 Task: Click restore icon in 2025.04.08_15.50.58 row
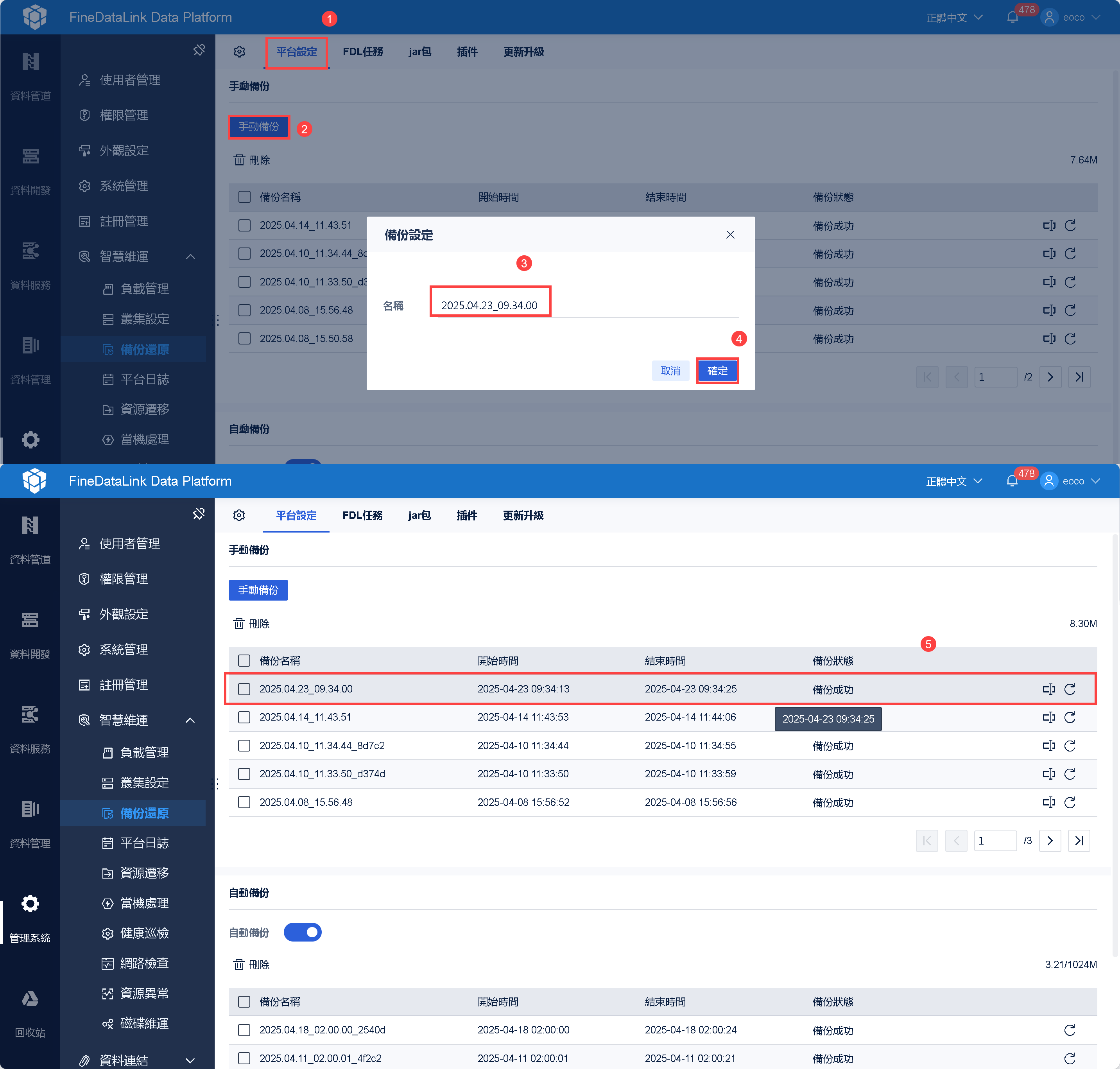[1070, 339]
